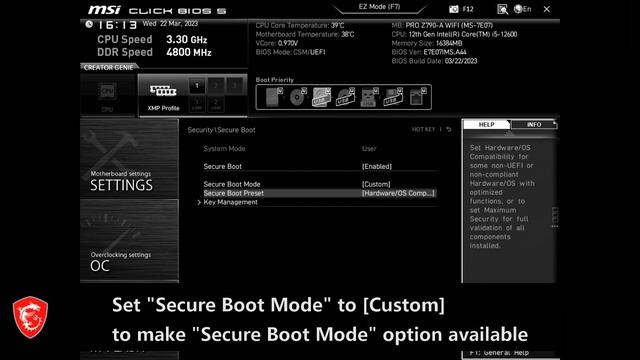Click CPU Speed 3.30 GHz readout
The width and height of the screenshot is (640, 360).
tap(152, 40)
